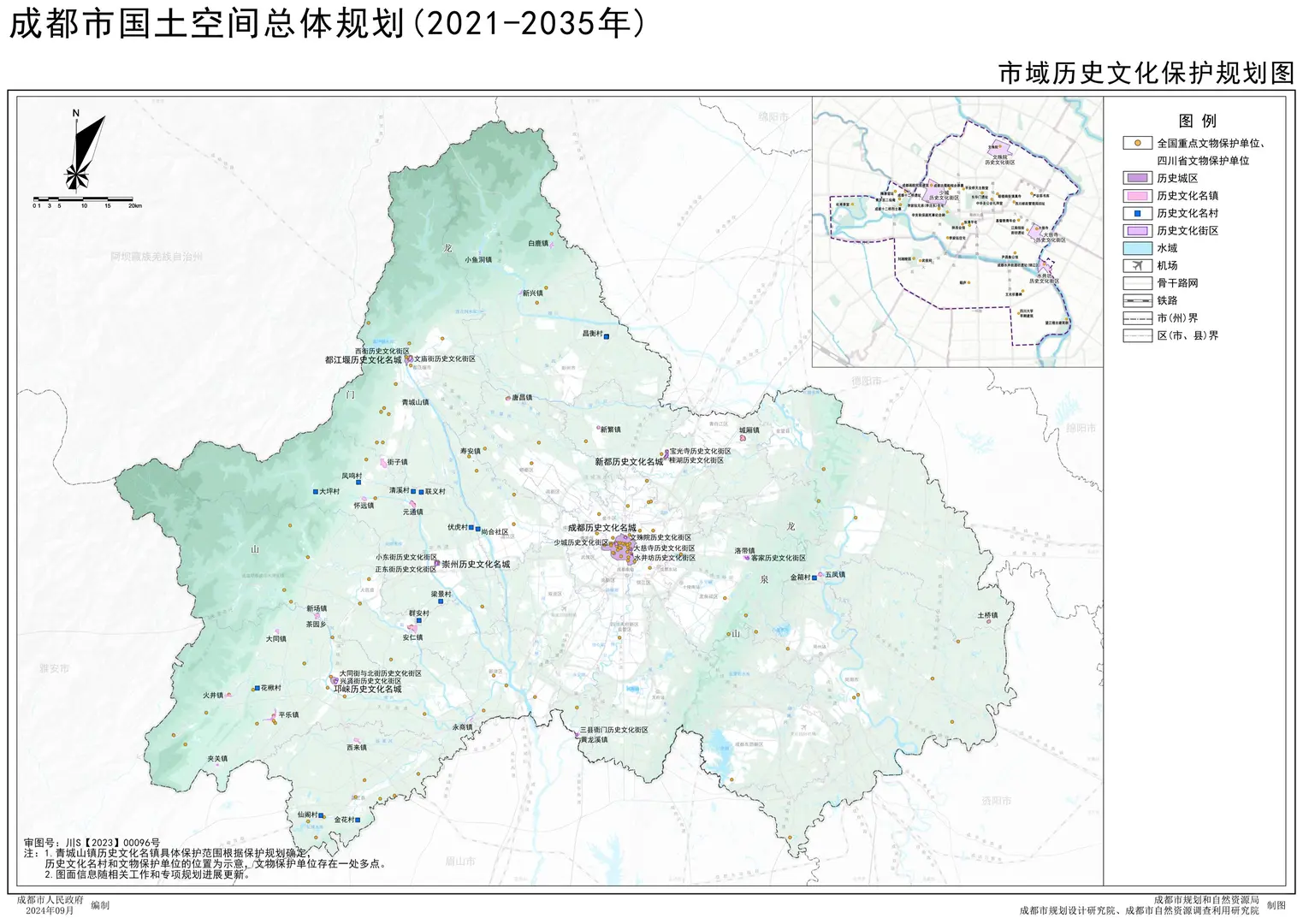The width and height of the screenshot is (1303, 924).
Task: Click the 崇州历史文化名城 label
Action: pyautogui.click(x=476, y=565)
